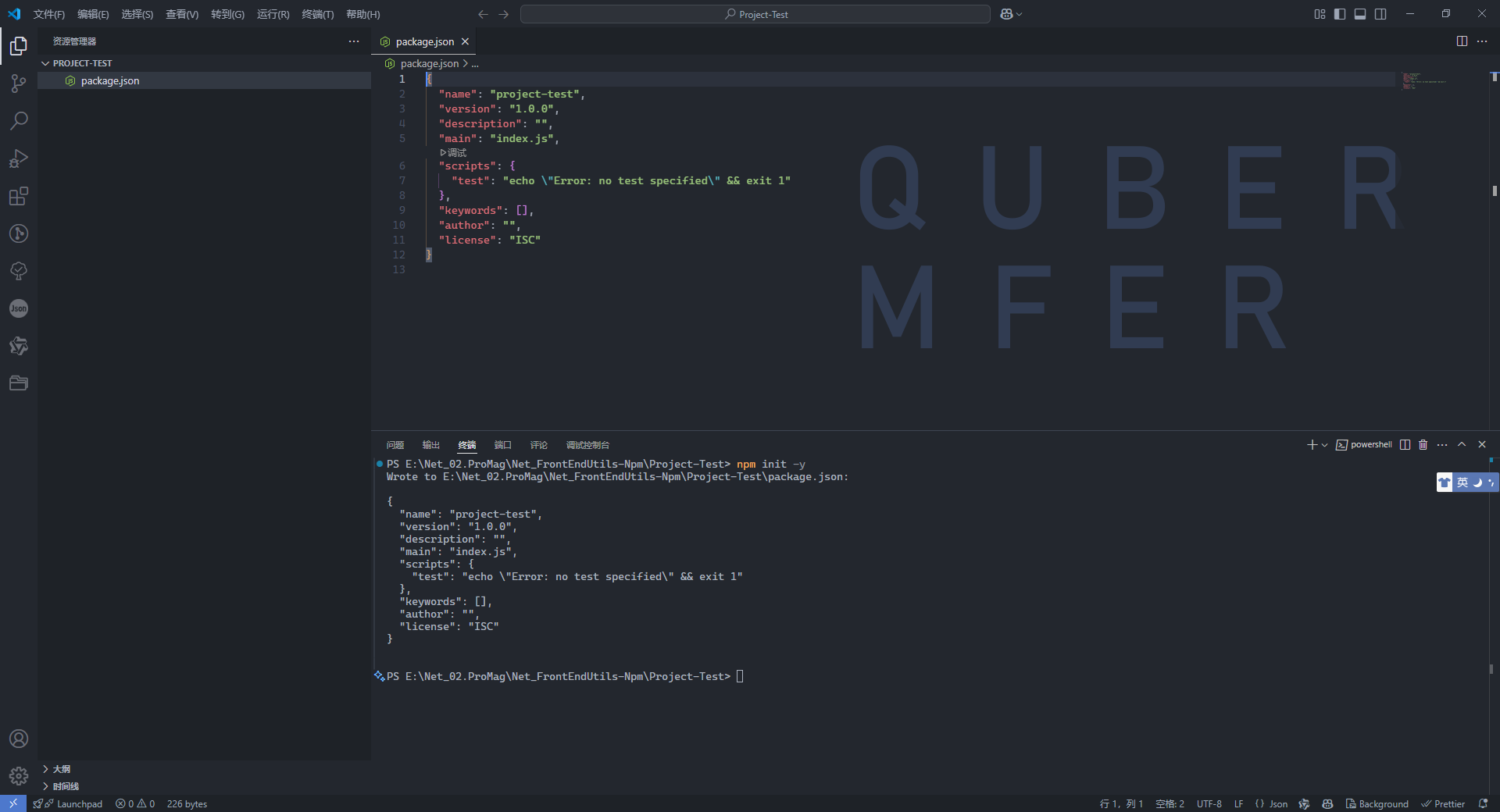Switch to the 问题 panel tab

pyautogui.click(x=395, y=445)
